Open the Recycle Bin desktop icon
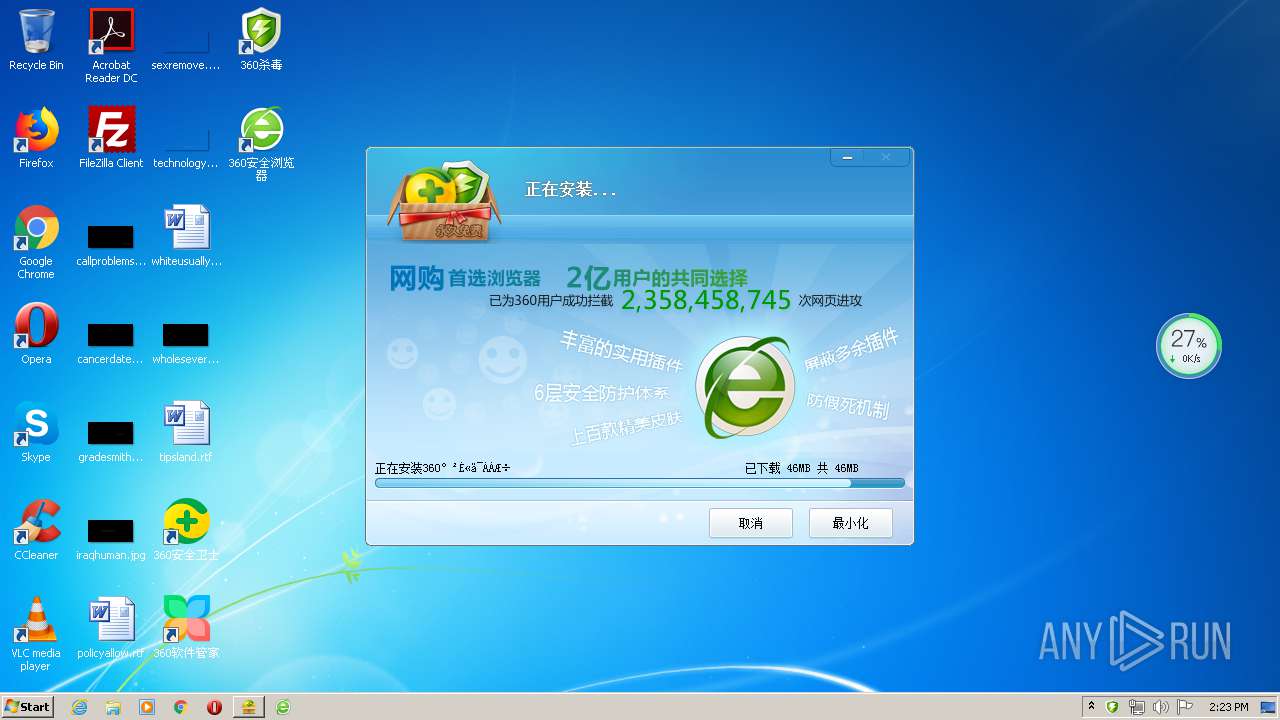Image resolution: width=1280 pixels, height=720 pixels. tap(36, 40)
